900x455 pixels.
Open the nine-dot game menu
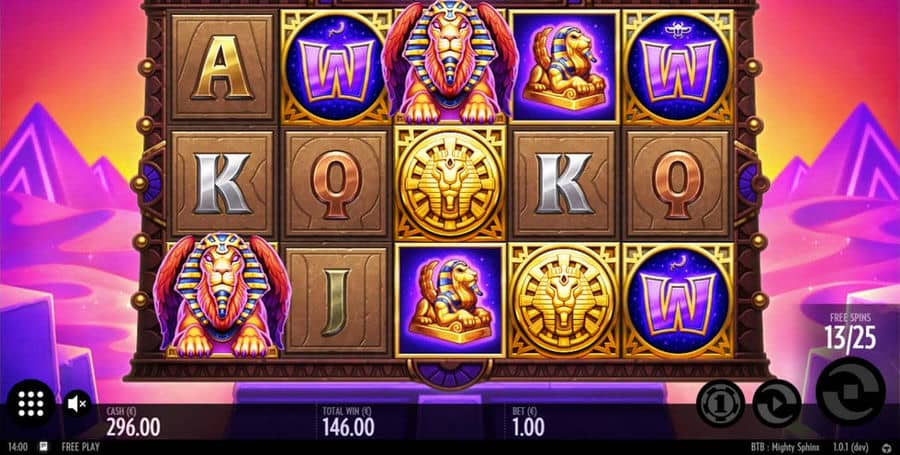[x=31, y=403]
